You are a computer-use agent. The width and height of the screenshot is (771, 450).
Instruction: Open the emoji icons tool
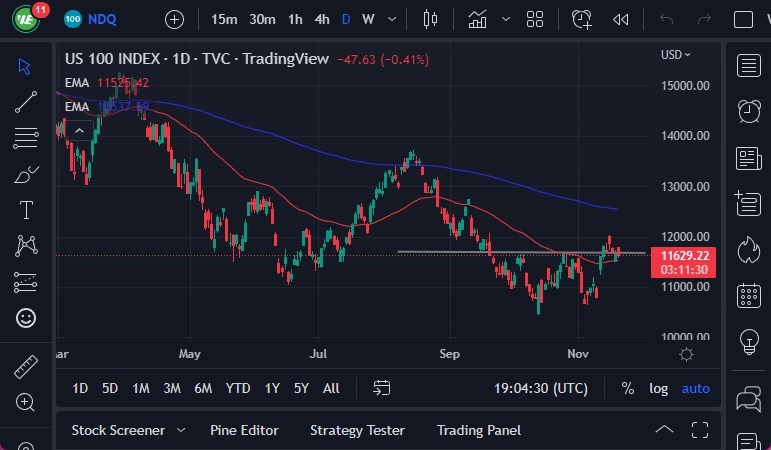[26, 318]
